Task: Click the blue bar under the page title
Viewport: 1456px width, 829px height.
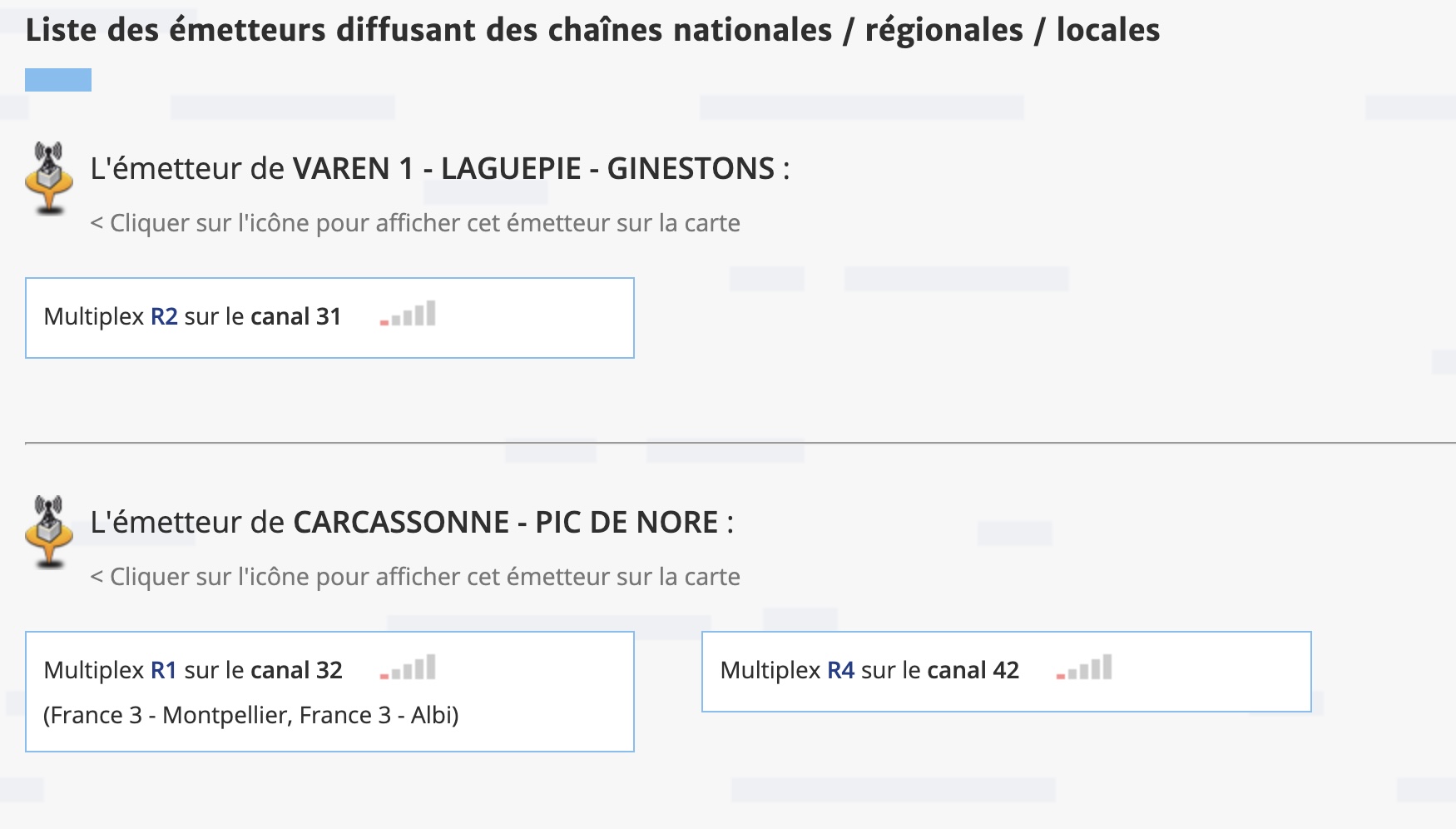Action: tap(58, 80)
